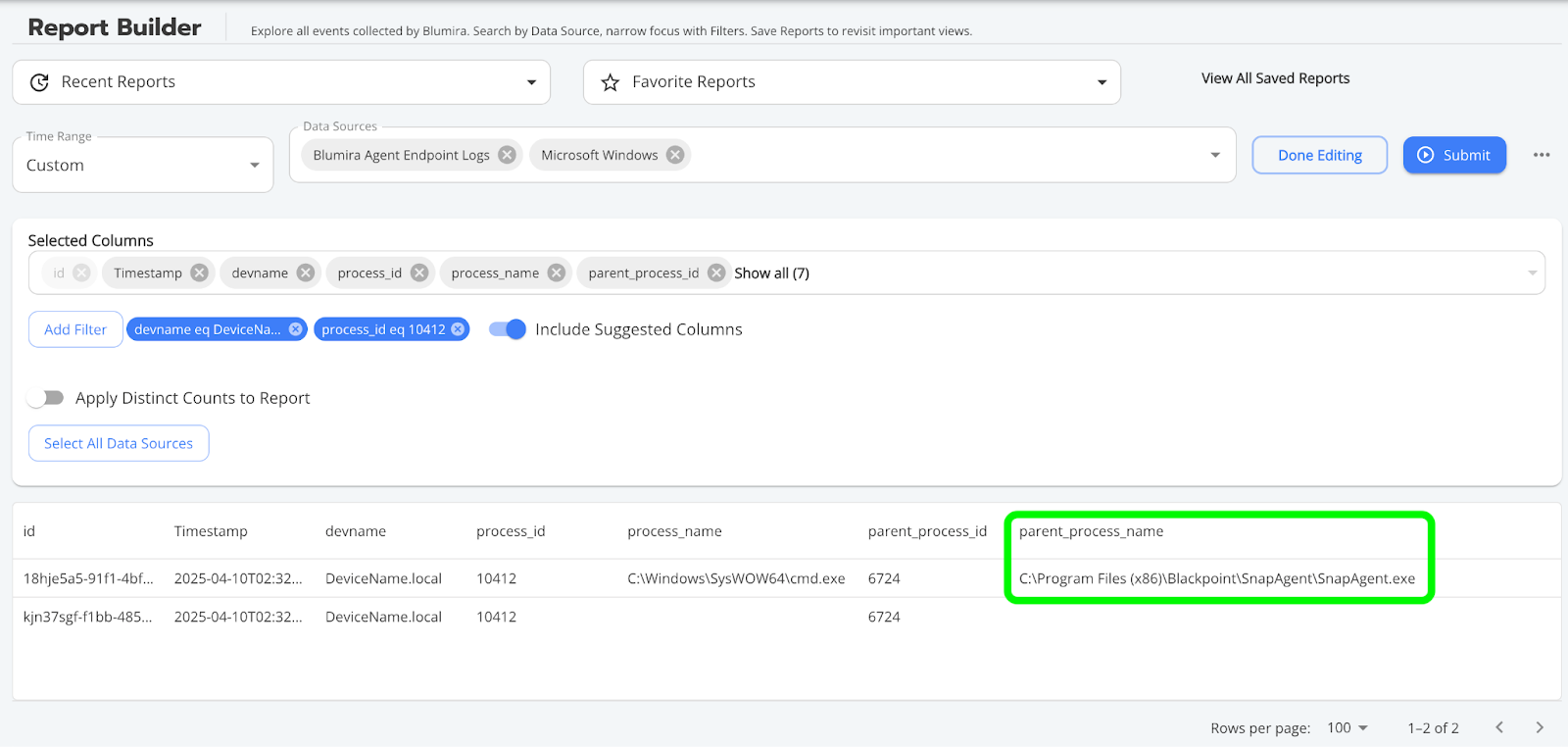
Task: Select row id 18hje5a5-91f1-4bf...
Action: coord(88,578)
